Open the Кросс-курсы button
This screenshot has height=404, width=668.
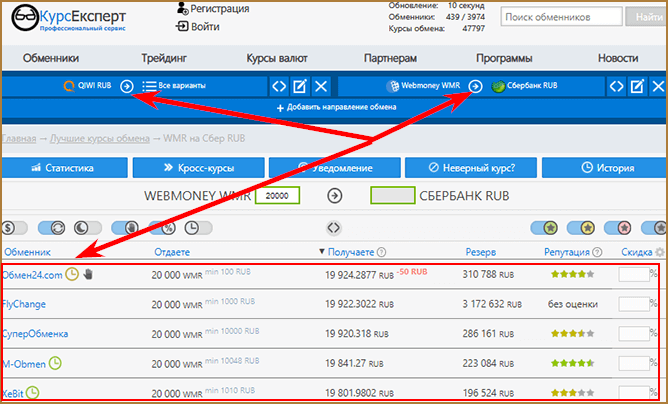coord(199,168)
